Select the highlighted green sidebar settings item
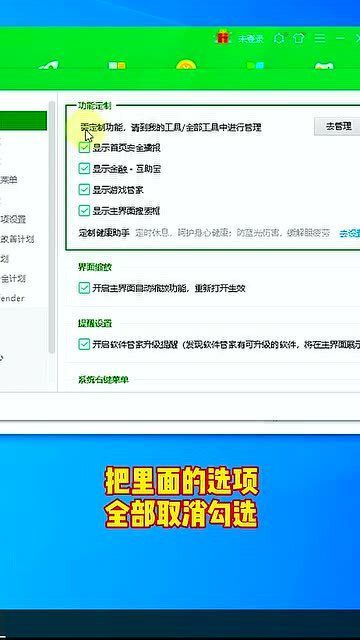 [x=23, y=121]
